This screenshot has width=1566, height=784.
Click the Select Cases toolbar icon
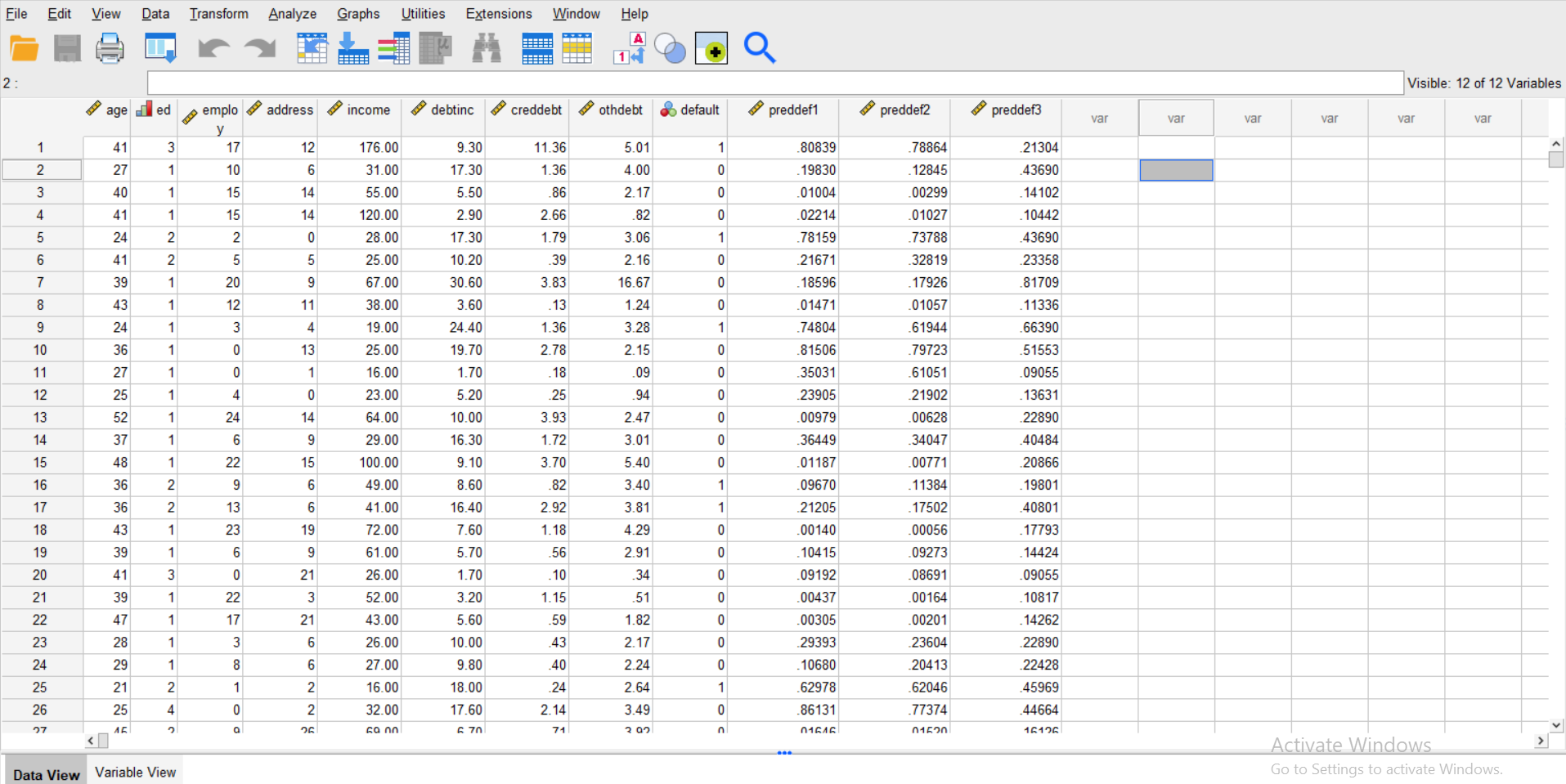(577, 48)
